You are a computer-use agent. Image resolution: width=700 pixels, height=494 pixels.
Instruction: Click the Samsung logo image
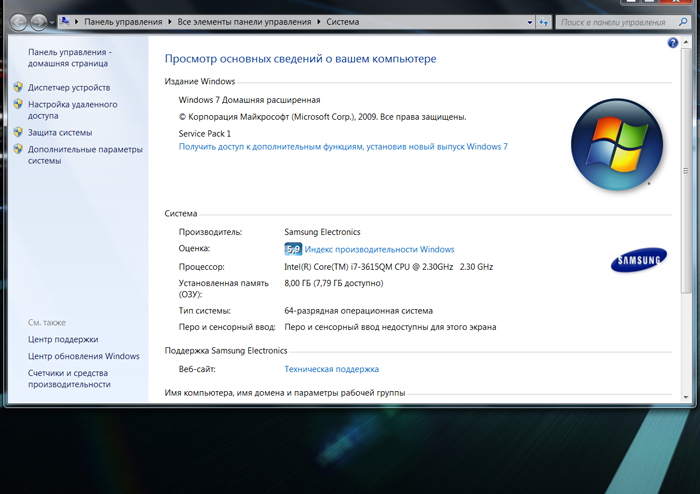pyautogui.click(x=636, y=262)
